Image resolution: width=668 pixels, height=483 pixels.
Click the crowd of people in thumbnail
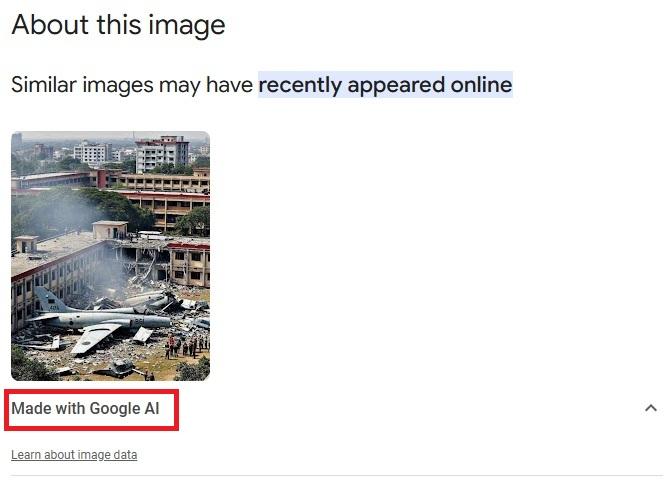pos(187,346)
